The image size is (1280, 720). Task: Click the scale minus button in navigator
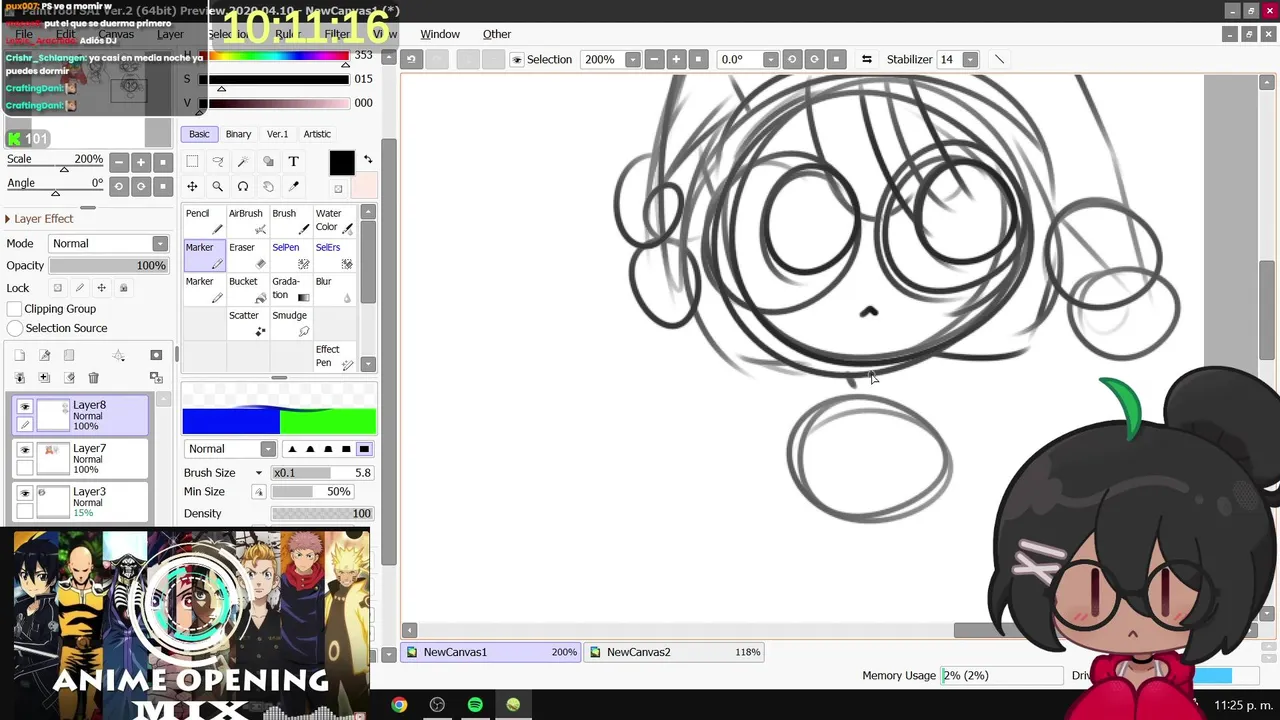(x=119, y=162)
